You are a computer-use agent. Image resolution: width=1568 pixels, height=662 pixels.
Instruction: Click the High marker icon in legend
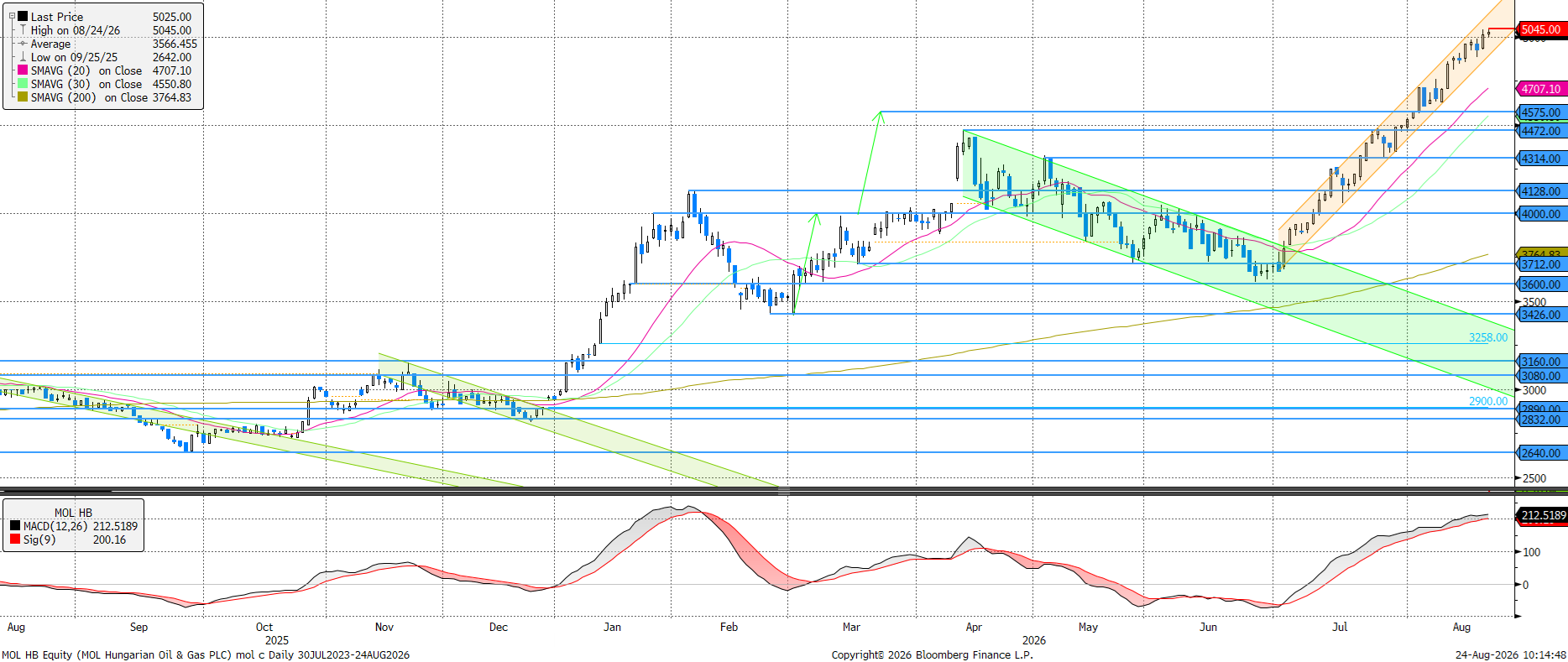coord(23,30)
